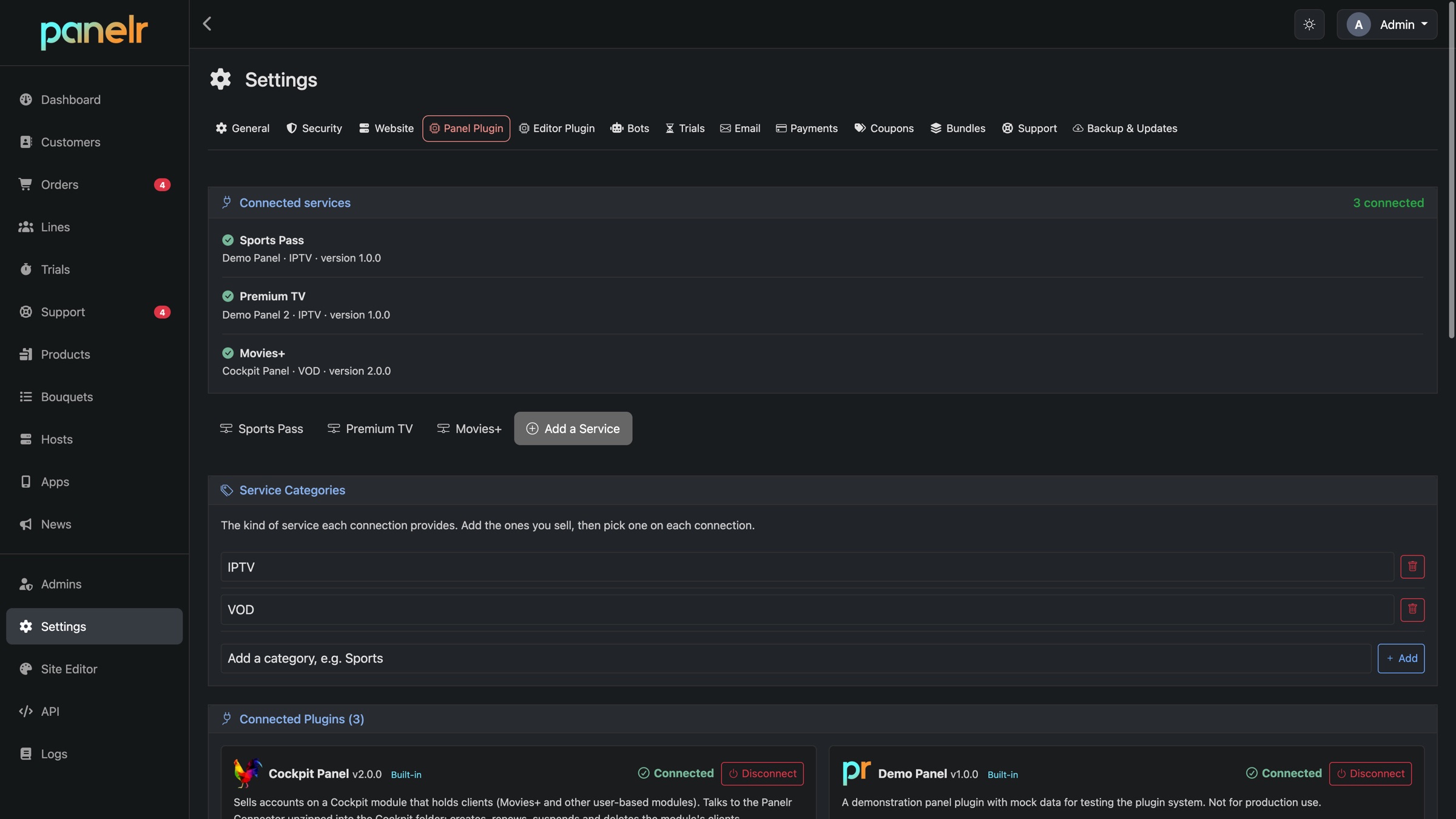1456x819 pixels.
Task: Click the Site Editor palette icon
Action: tap(25, 669)
